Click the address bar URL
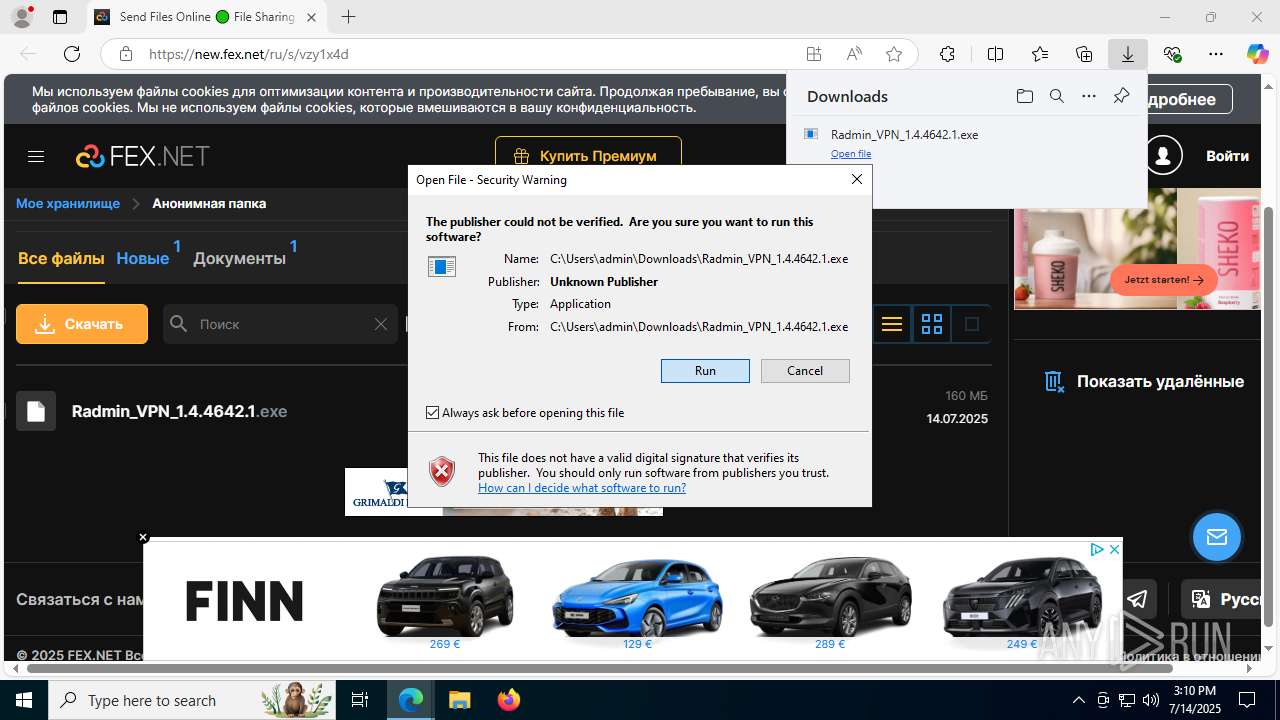 click(x=249, y=54)
